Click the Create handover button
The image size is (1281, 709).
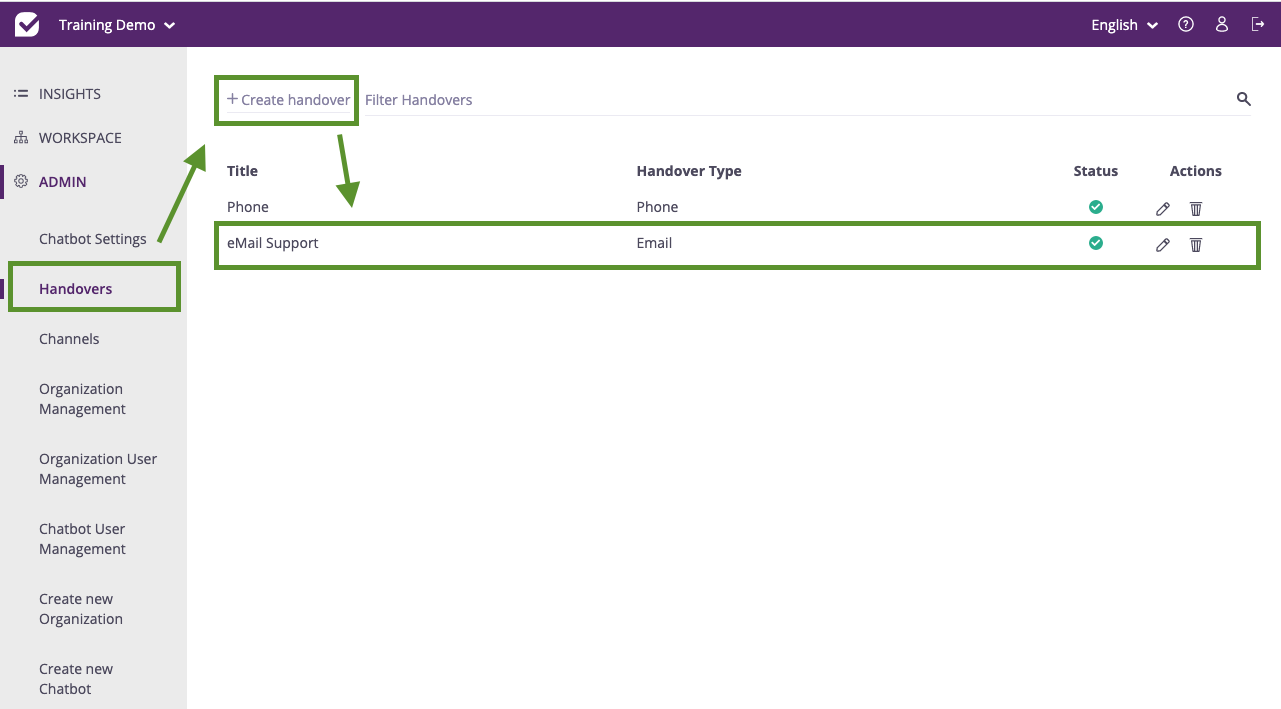tap(286, 99)
